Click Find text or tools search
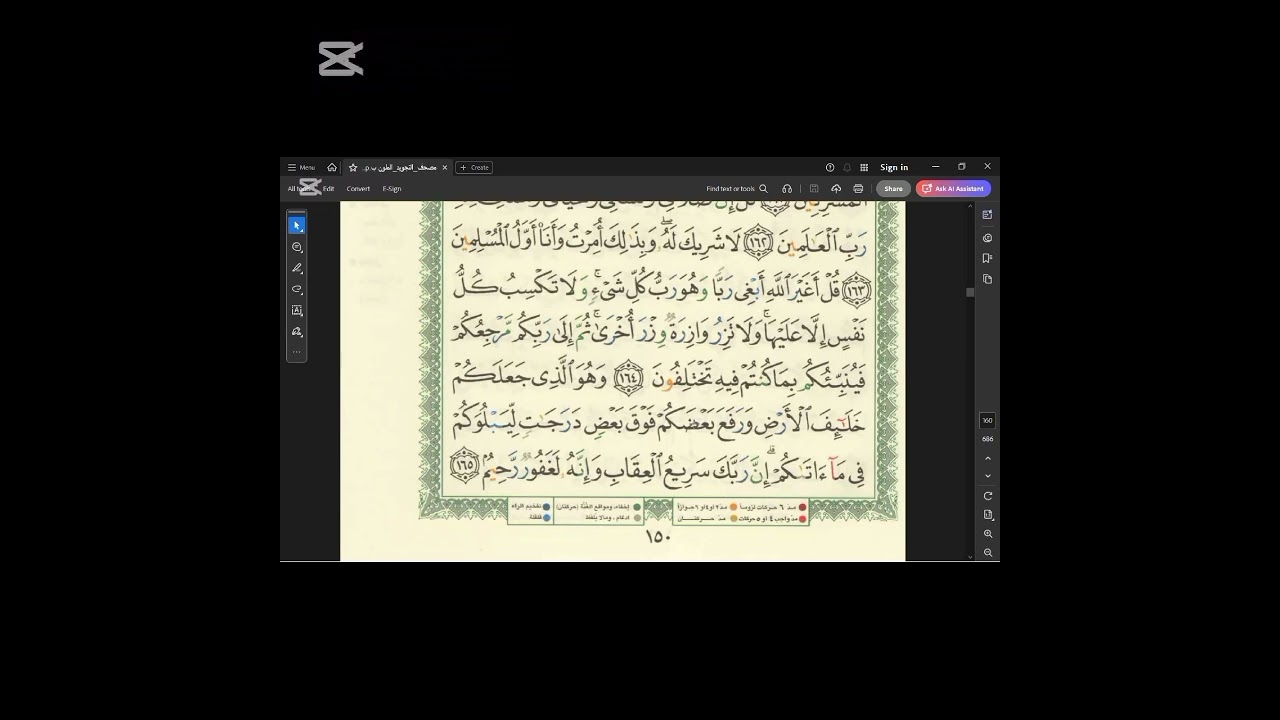This screenshot has width=1280, height=720. click(x=737, y=188)
